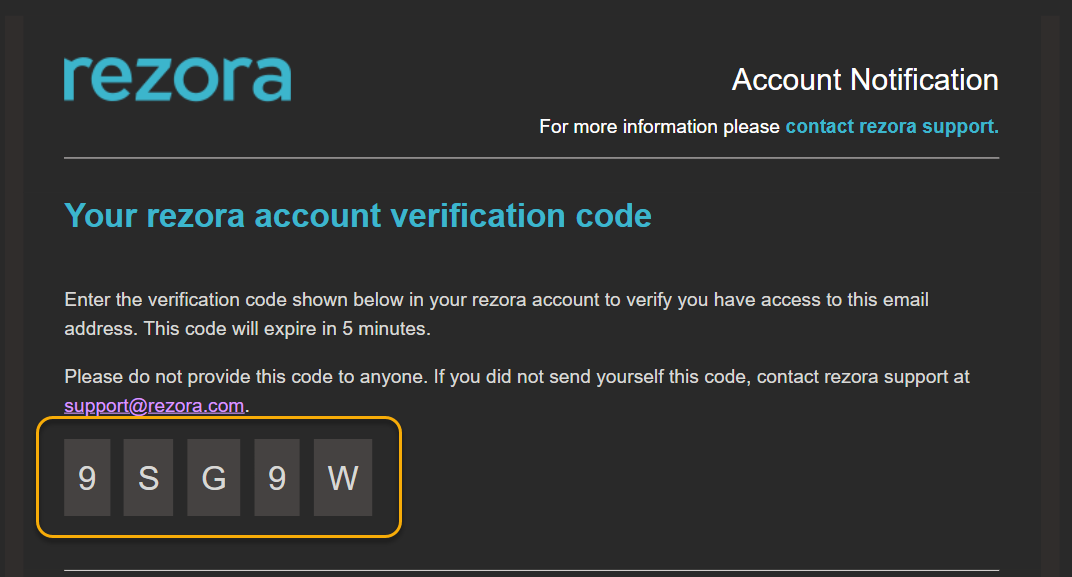The height and width of the screenshot is (577, 1072).
Task: Click the horizontal divider under the header
Action: point(531,158)
